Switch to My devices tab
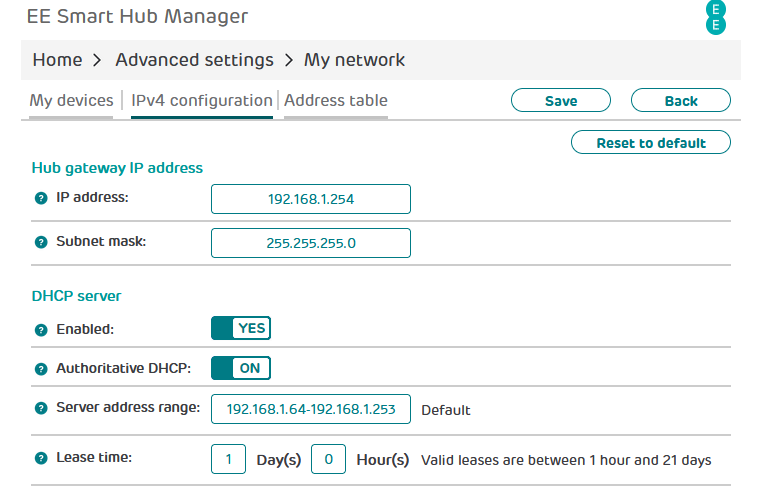The image size is (757, 503). click(x=71, y=100)
